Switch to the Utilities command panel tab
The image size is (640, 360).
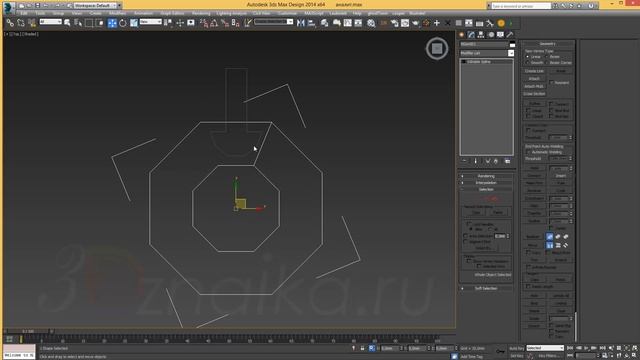point(510,35)
